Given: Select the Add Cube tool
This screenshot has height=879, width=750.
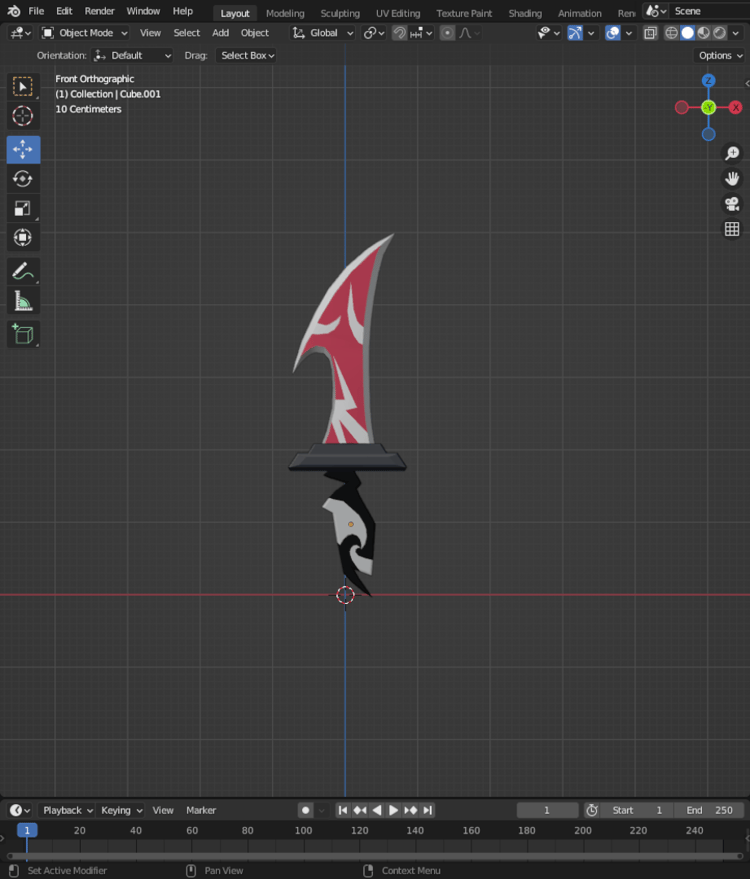Looking at the screenshot, I should (x=23, y=334).
